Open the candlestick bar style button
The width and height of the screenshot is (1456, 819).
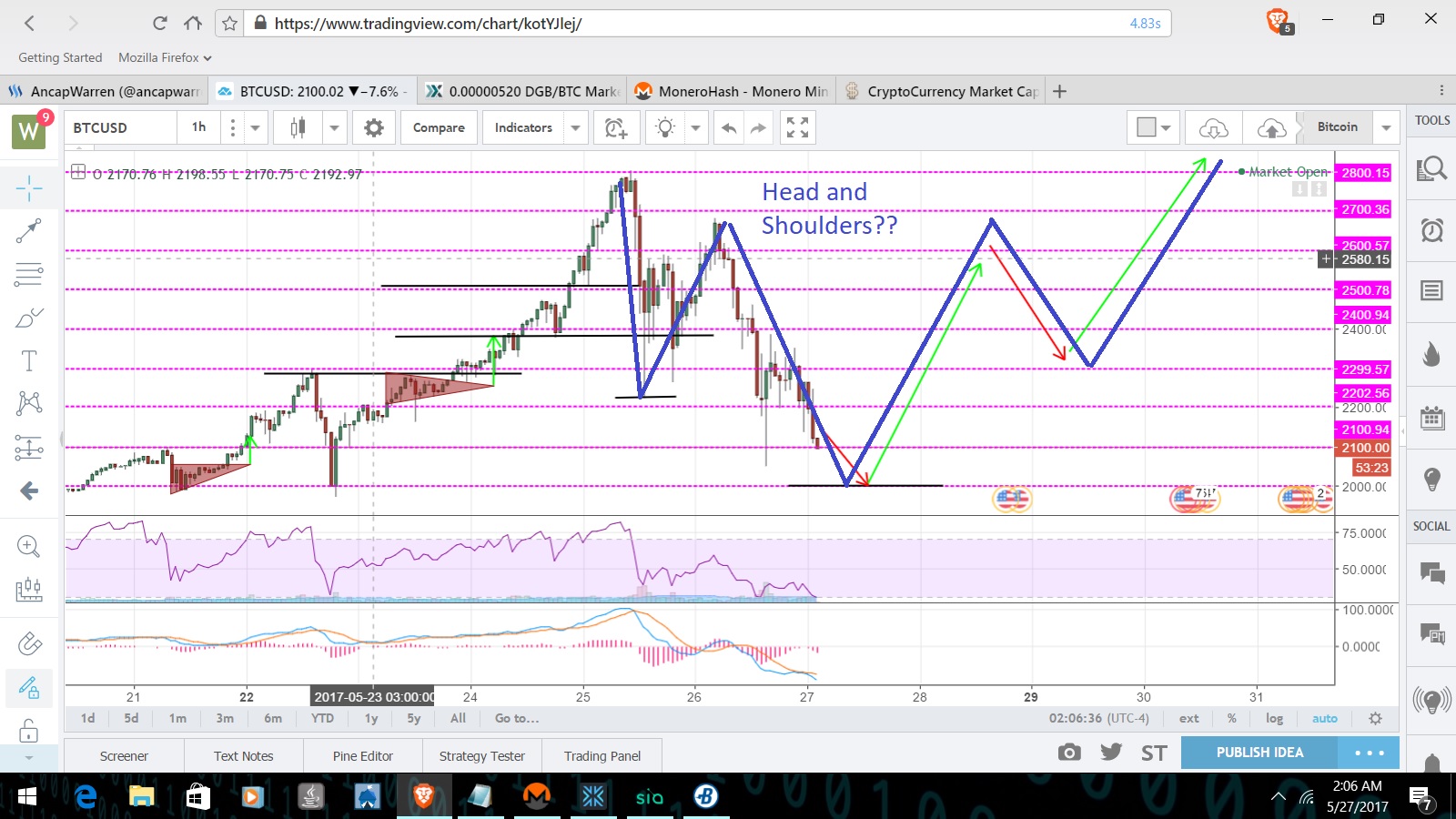click(x=298, y=128)
